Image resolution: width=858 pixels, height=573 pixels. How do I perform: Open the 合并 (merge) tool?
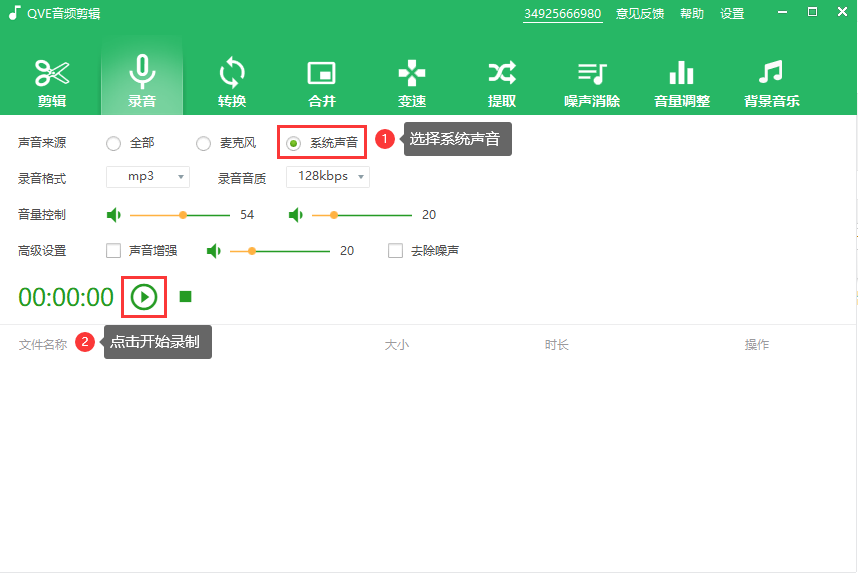click(321, 80)
